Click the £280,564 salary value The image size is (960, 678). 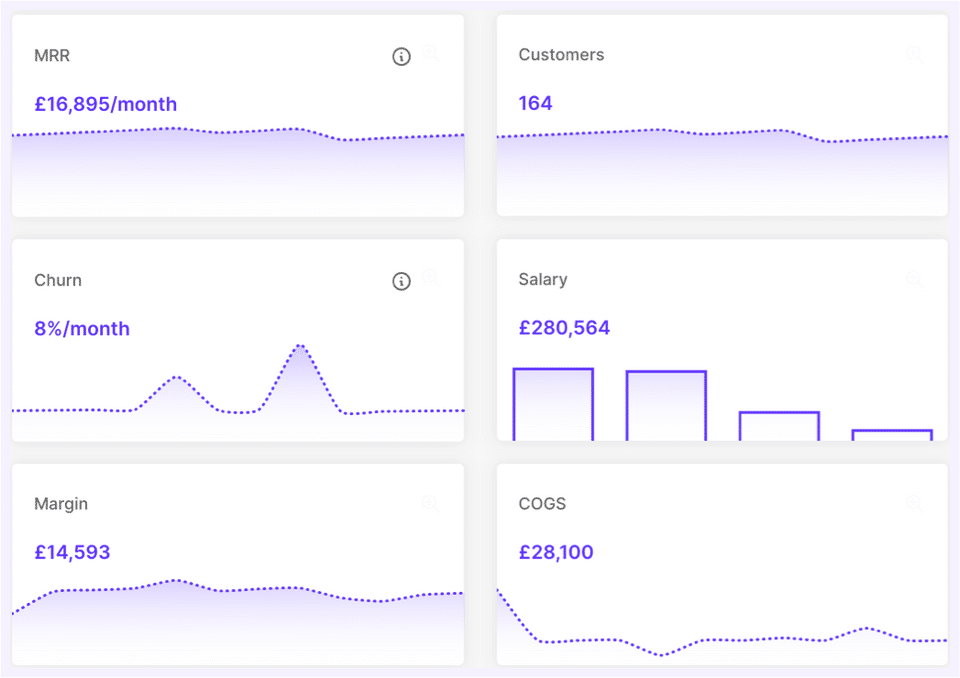click(x=564, y=328)
